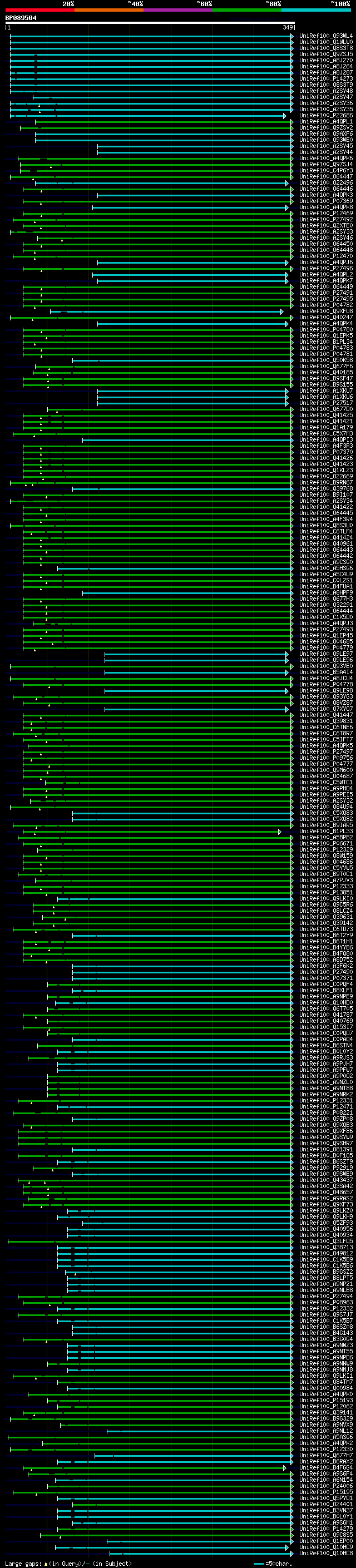Select the UniRef100_P12470 label
The height and width of the screenshot is (1568, 356).
[325, 256]
